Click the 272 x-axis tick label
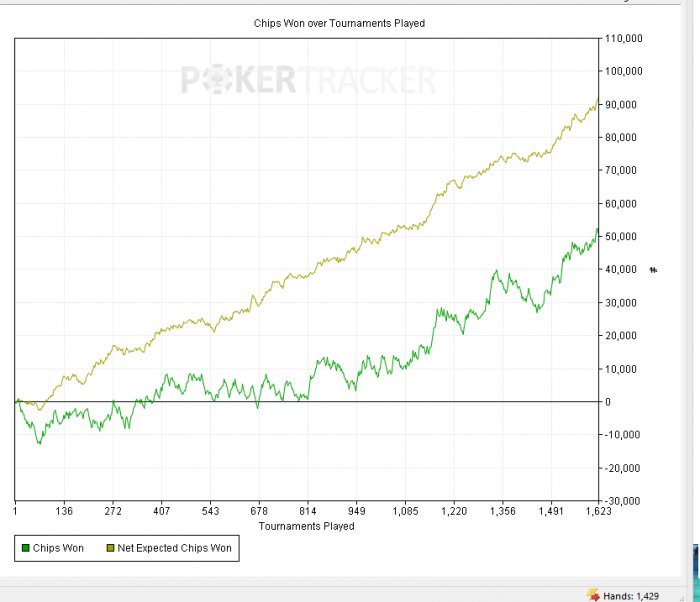 coord(113,511)
